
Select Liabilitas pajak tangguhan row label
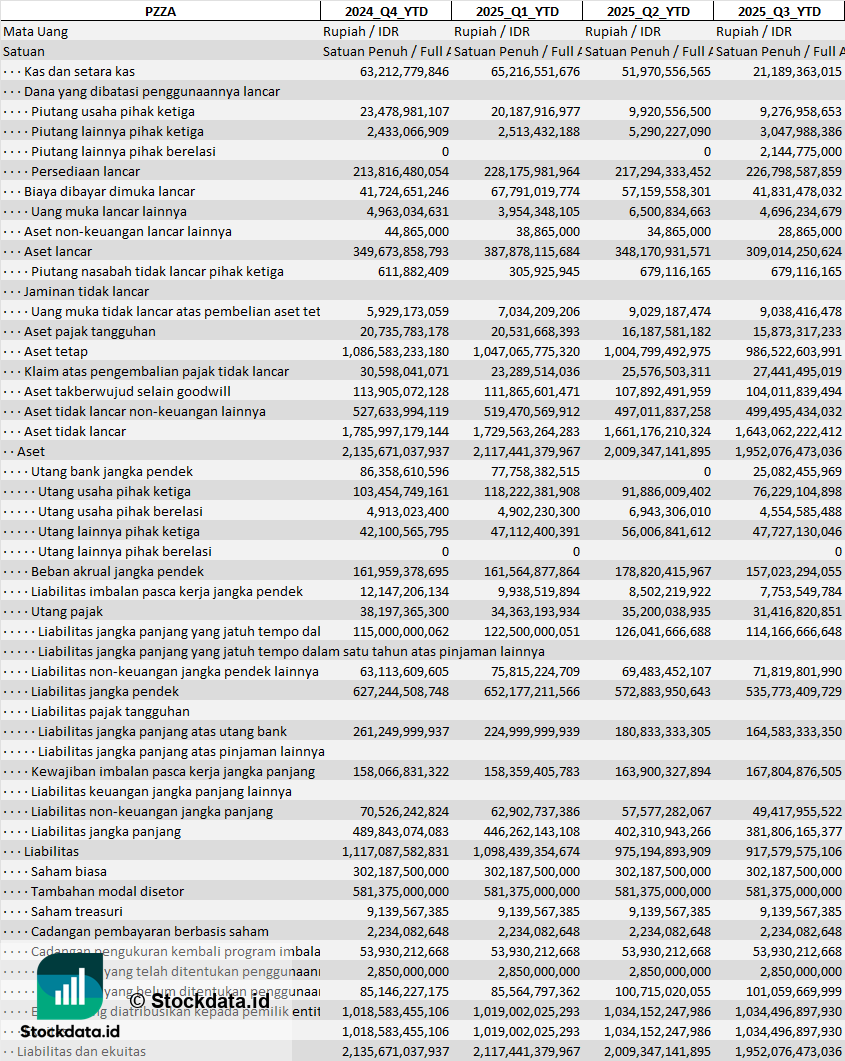point(110,712)
